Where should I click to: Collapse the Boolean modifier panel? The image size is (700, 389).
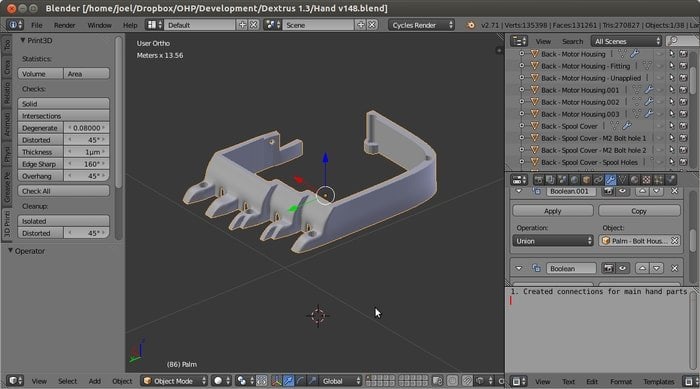[x=519, y=268]
